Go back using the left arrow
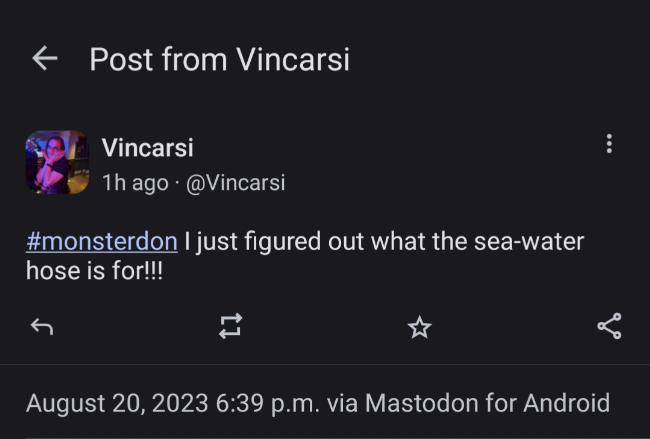This screenshot has width=650, height=439. pos(45,58)
